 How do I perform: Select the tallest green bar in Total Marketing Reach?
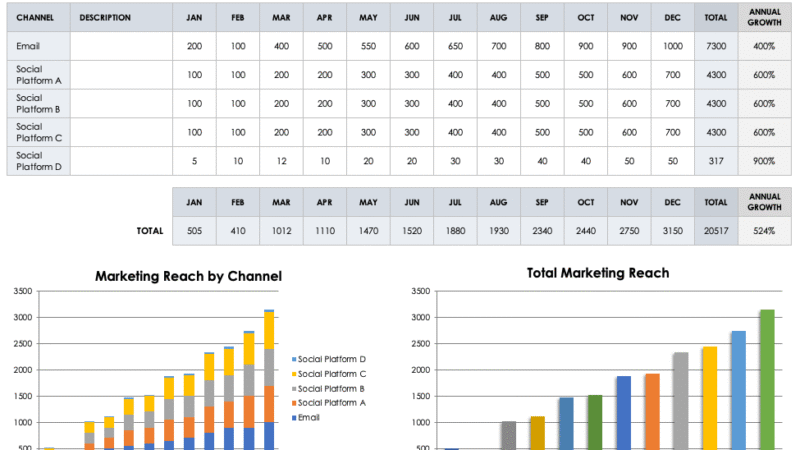(767, 380)
